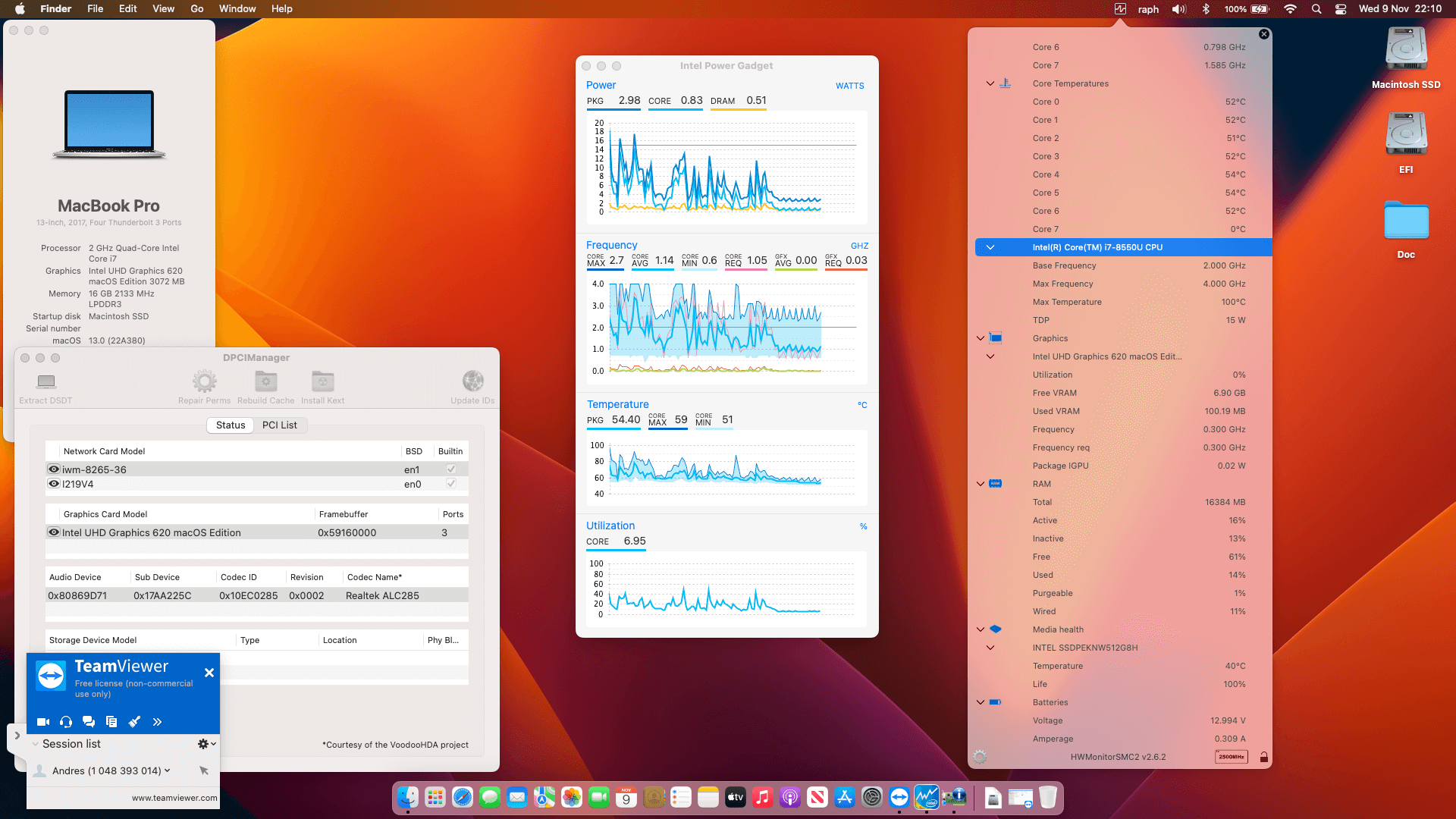Click eye icon next to Intel UHD Graphics 620
Screen dimensions: 1456x819
pos(54,532)
